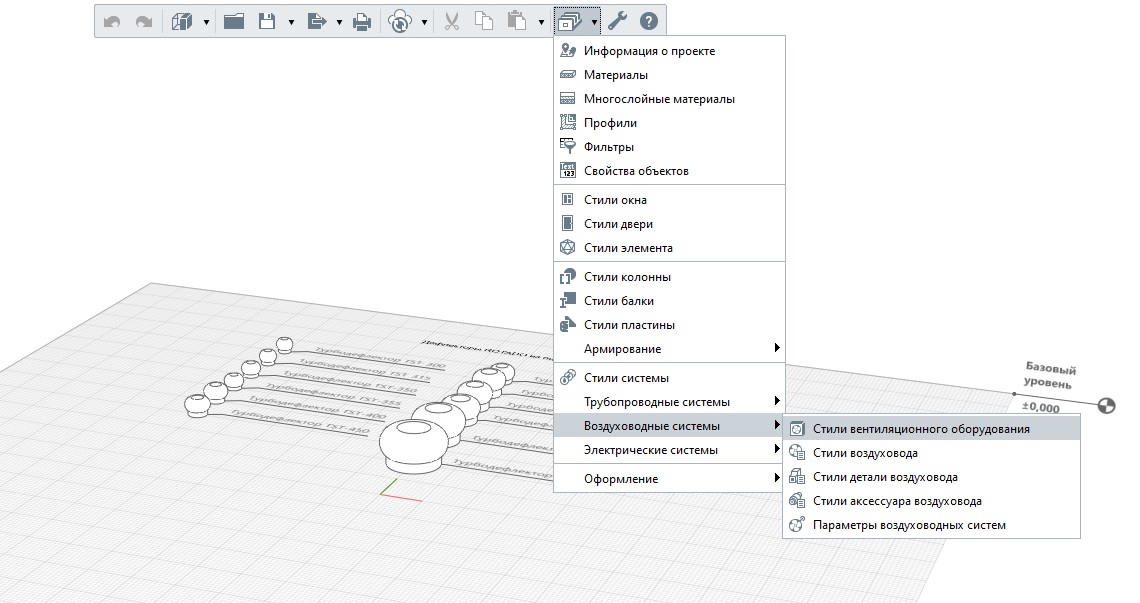Open 'Стили балки' menu item
The height and width of the screenshot is (603, 1140).
670,301
